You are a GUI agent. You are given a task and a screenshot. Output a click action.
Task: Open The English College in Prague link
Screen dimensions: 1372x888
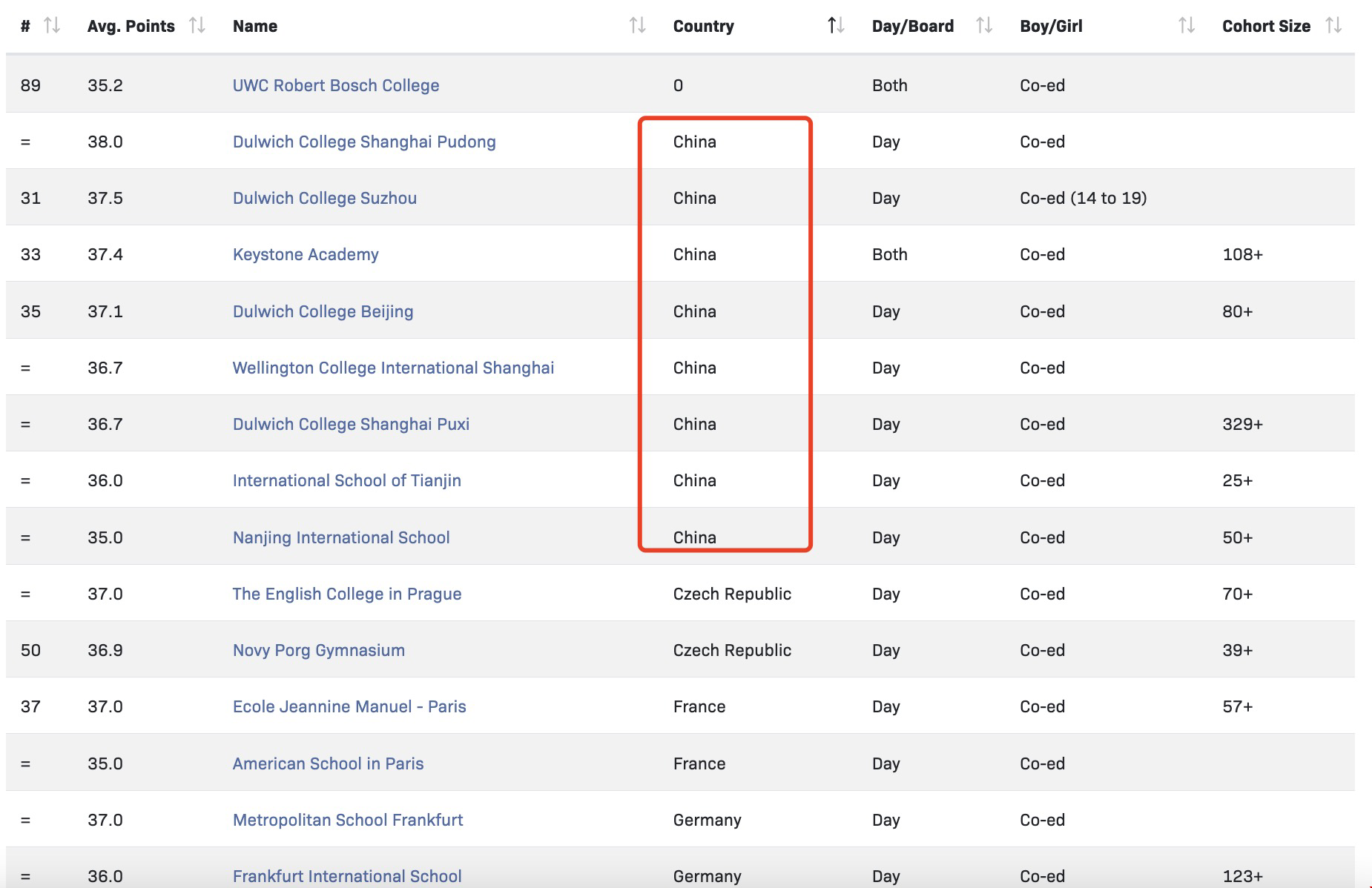pos(347,594)
